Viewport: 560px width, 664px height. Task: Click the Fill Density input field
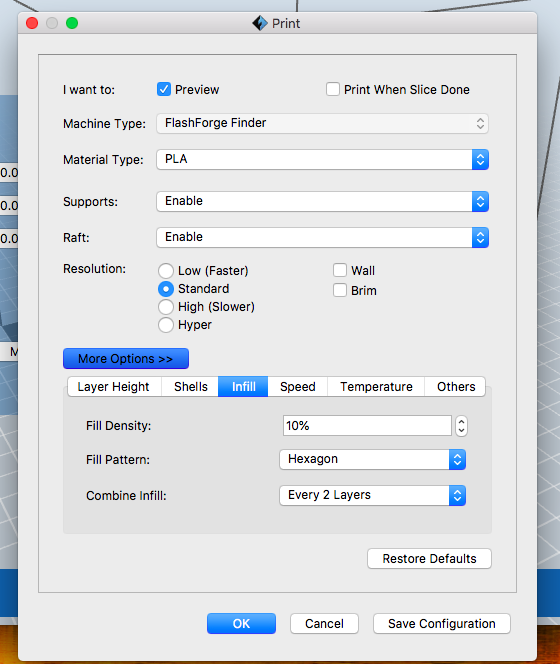367,426
